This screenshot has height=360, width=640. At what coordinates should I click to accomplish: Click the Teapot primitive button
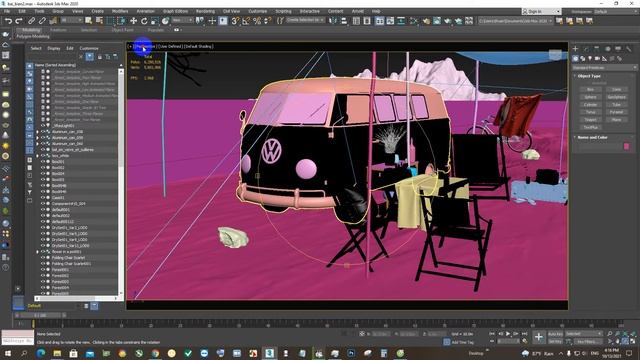click(x=590, y=120)
